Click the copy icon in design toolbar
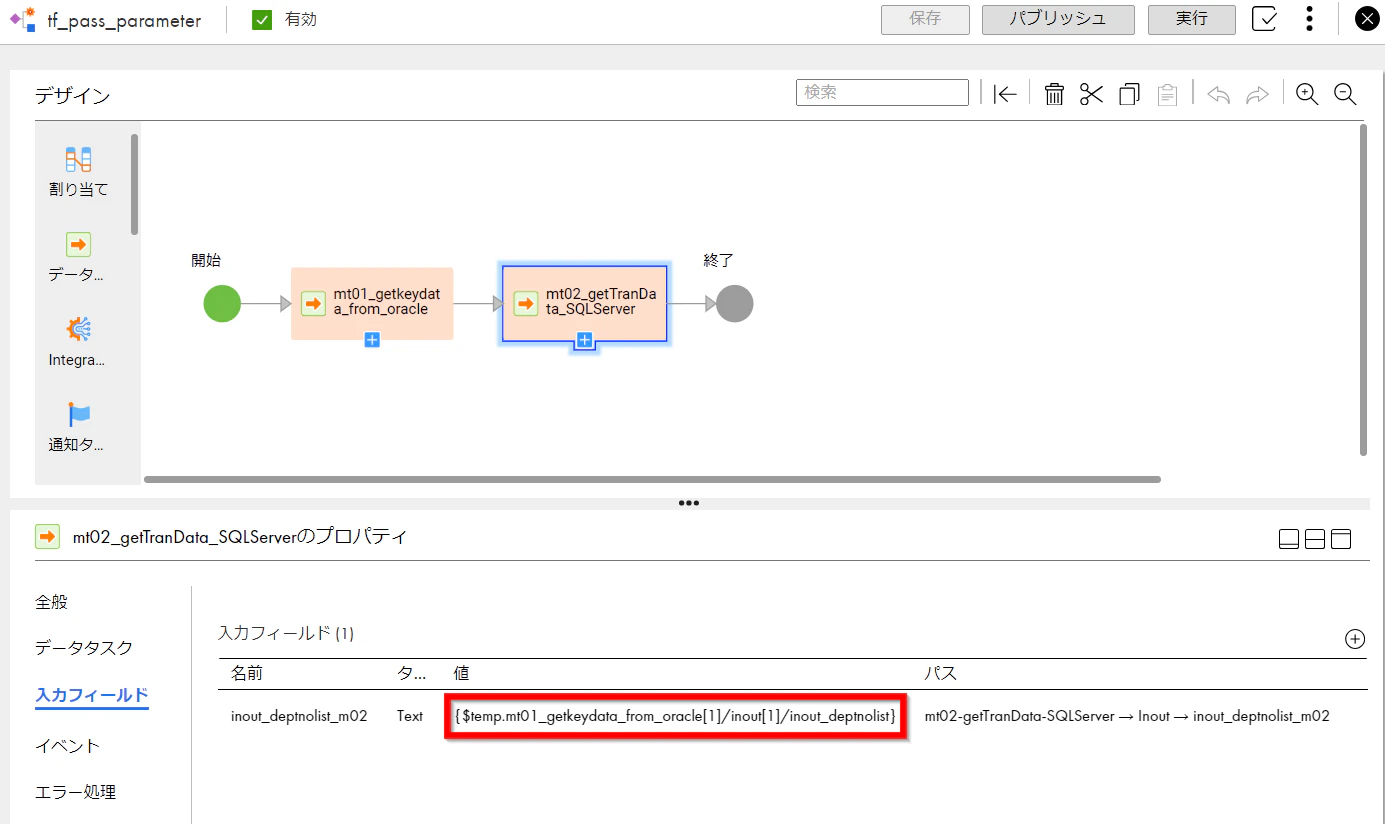This screenshot has height=824, width=1385. click(x=1129, y=94)
